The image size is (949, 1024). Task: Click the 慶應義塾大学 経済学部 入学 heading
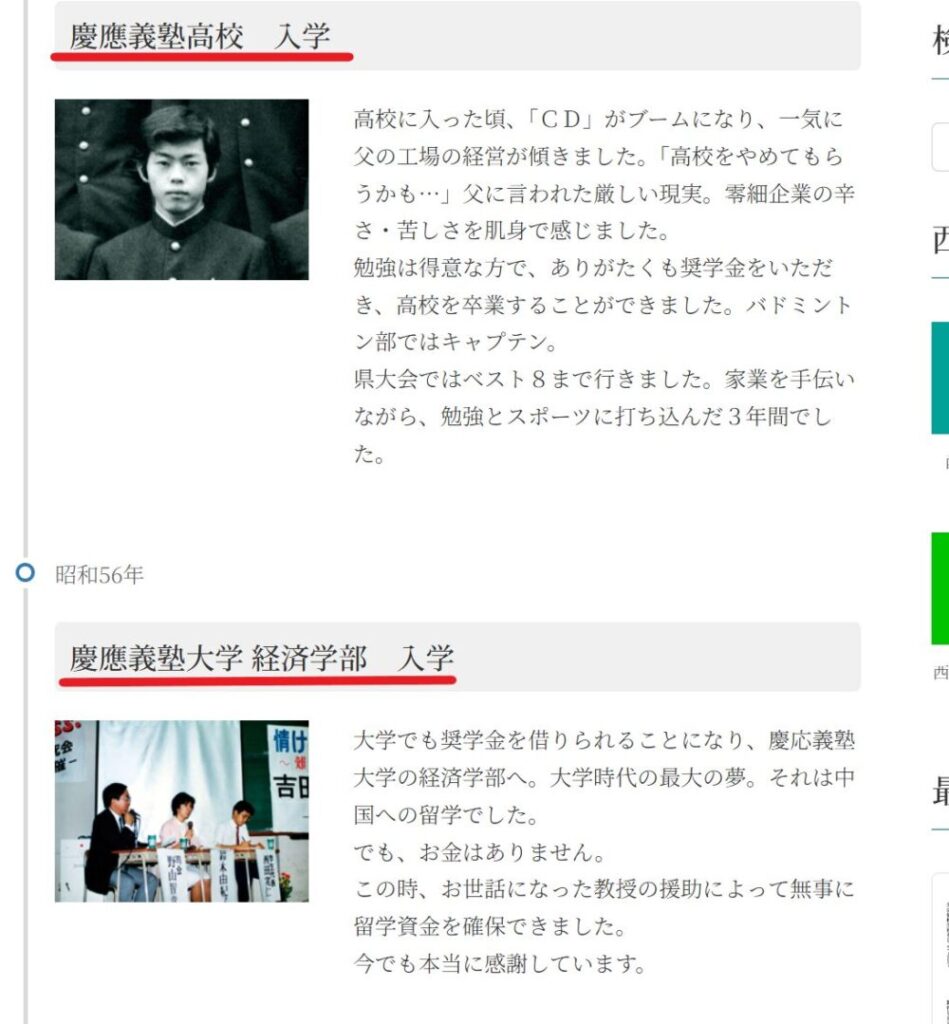click(261, 658)
